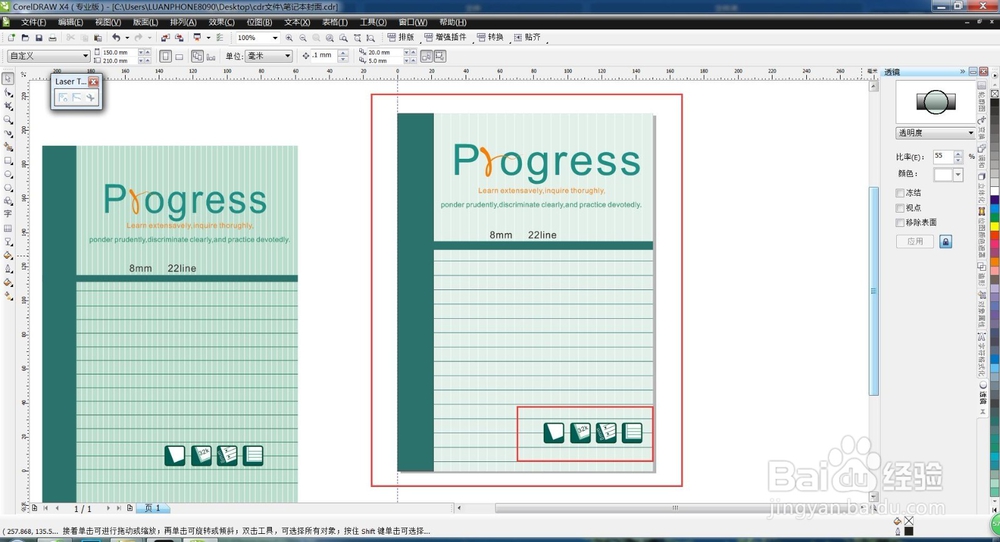Switch to the 页 1 page tab

pyautogui.click(x=152, y=508)
